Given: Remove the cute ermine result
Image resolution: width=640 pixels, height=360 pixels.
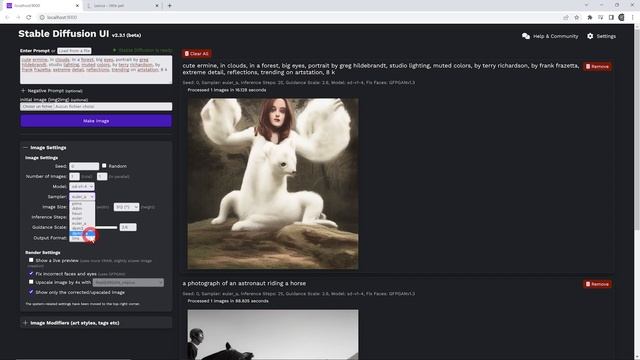Looking at the screenshot, I should [597, 67].
